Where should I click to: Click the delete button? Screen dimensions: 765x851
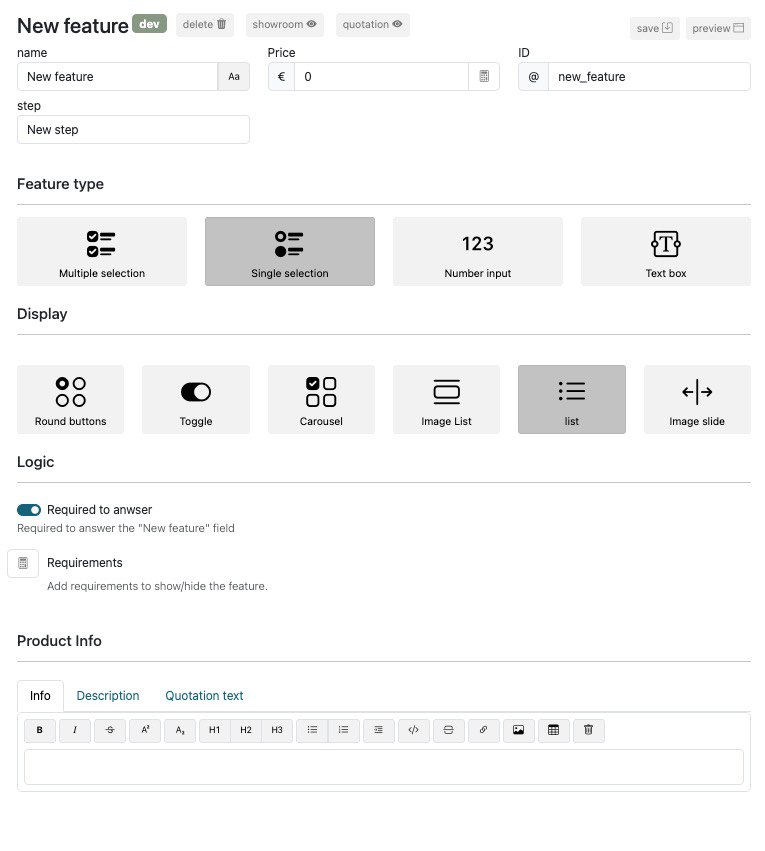[205, 25]
